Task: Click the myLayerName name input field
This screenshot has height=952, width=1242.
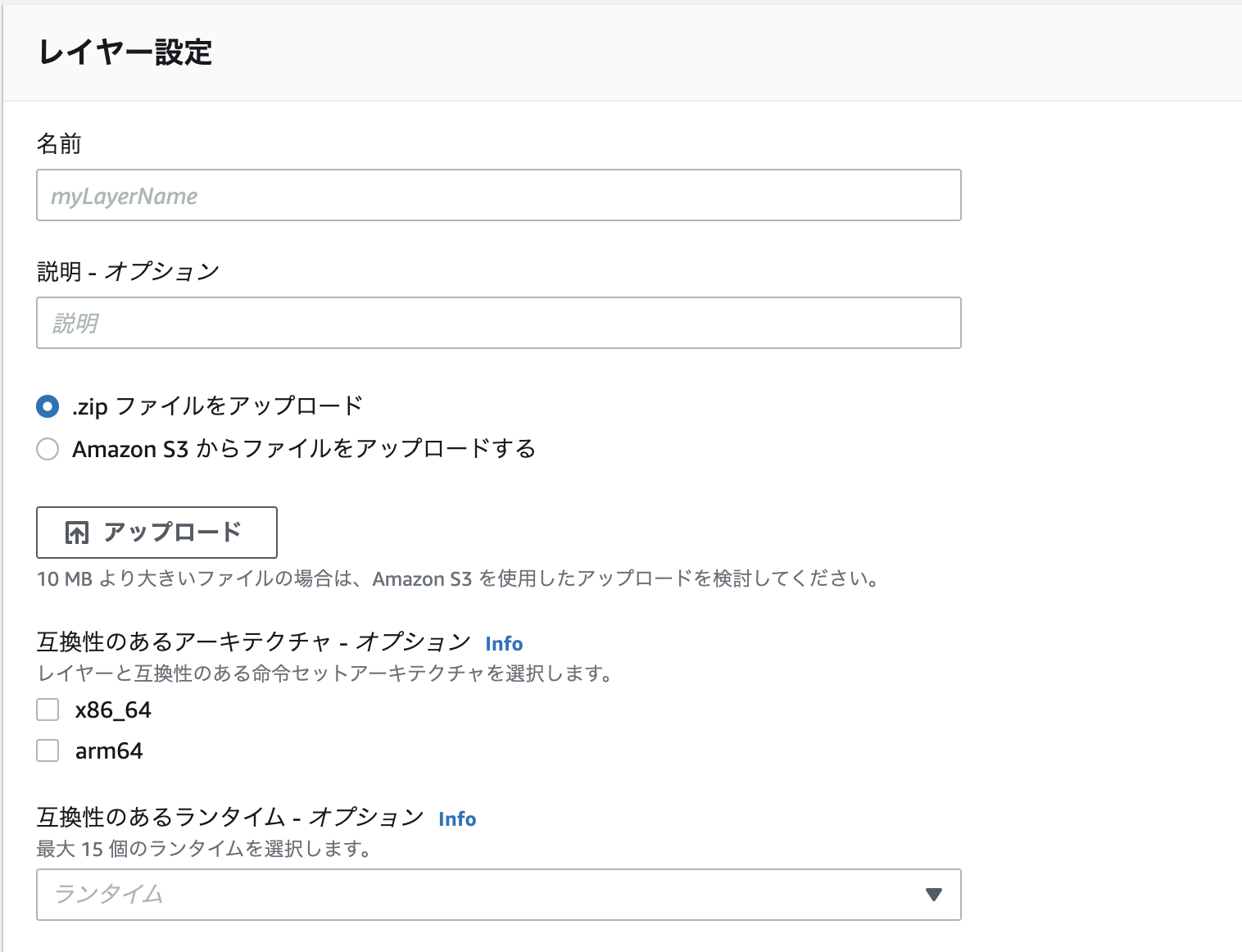Action: [498, 195]
